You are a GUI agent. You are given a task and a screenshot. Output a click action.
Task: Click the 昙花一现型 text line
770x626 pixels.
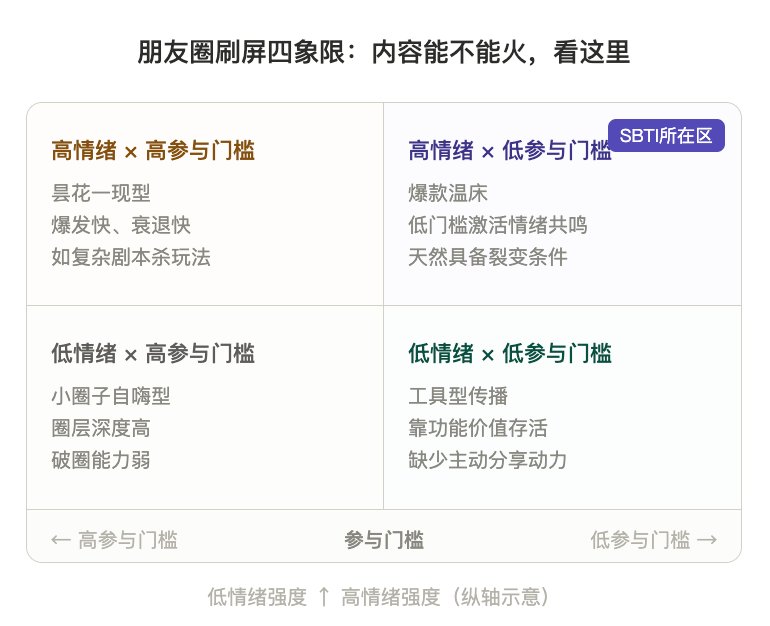pos(101,193)
